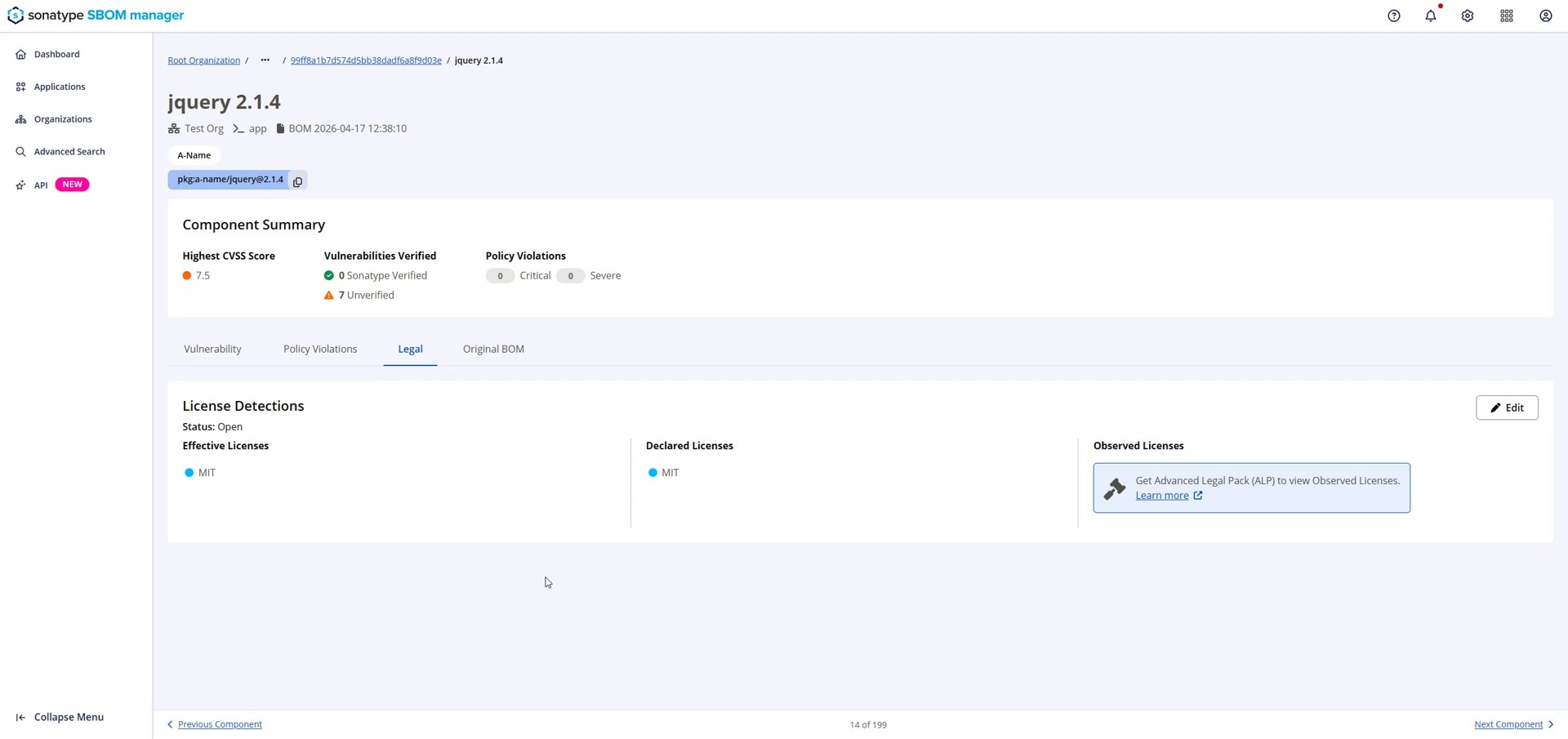Click the Critical violations count badge
Image resolution: width=1568 pixels, height=739 pixels.
pos(500,276)
